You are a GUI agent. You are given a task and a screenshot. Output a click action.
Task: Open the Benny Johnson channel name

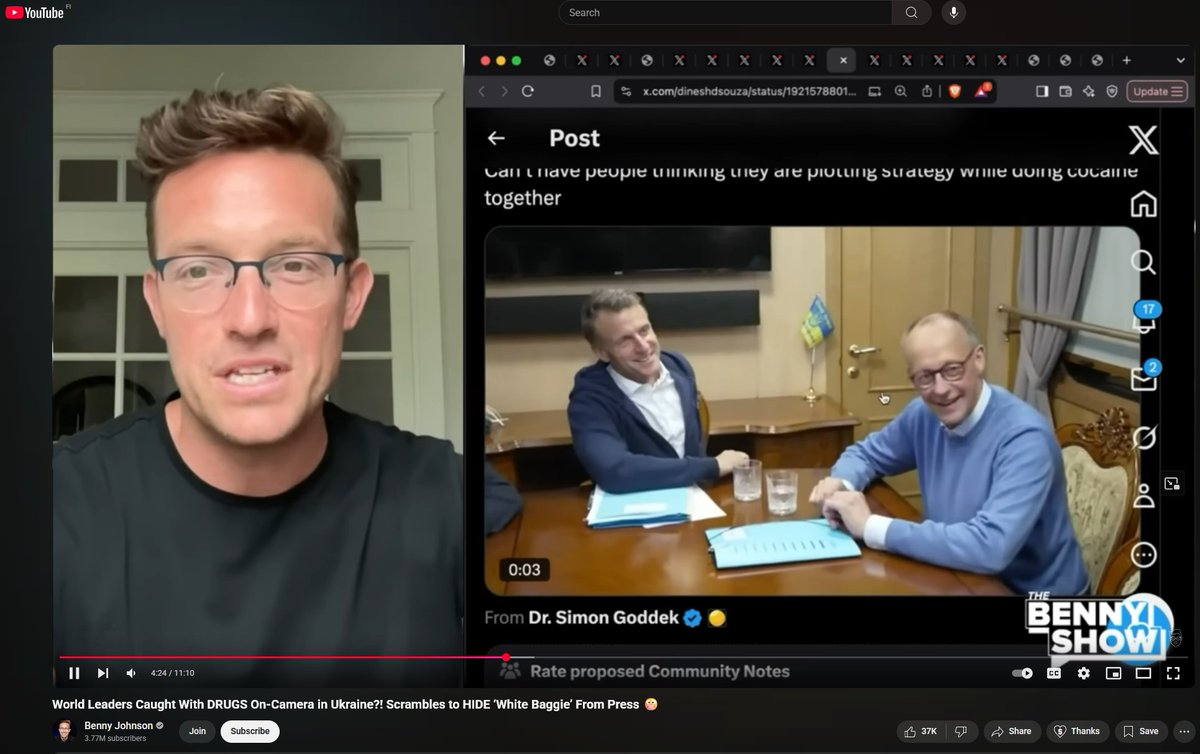[119, 726]
